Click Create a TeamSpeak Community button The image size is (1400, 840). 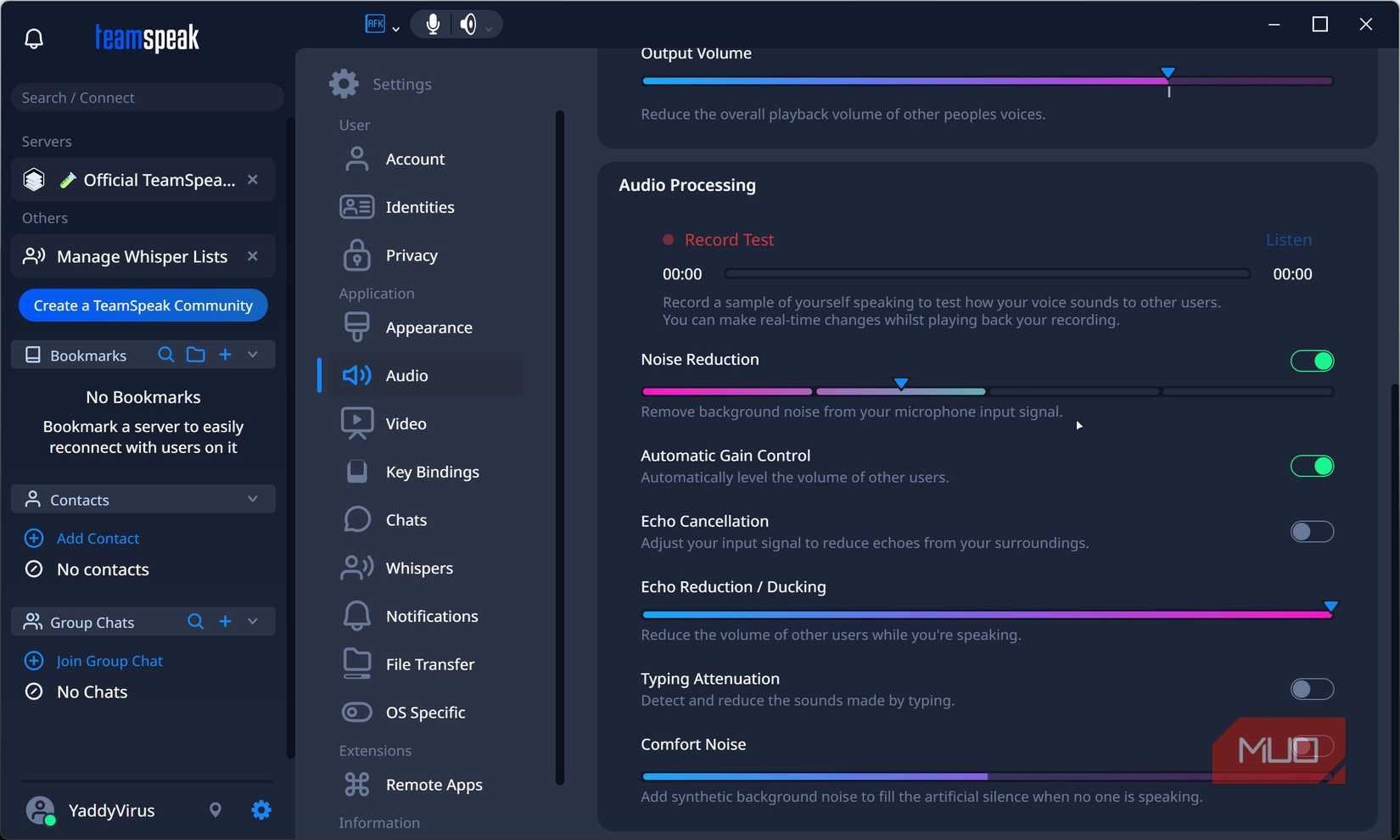pyautogui.click(x=143, y=305)
